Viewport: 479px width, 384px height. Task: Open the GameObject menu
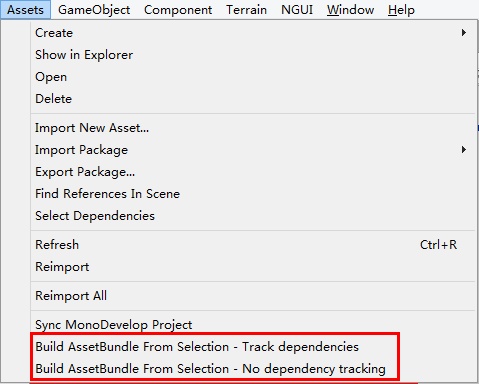click(x=94, y=10)
